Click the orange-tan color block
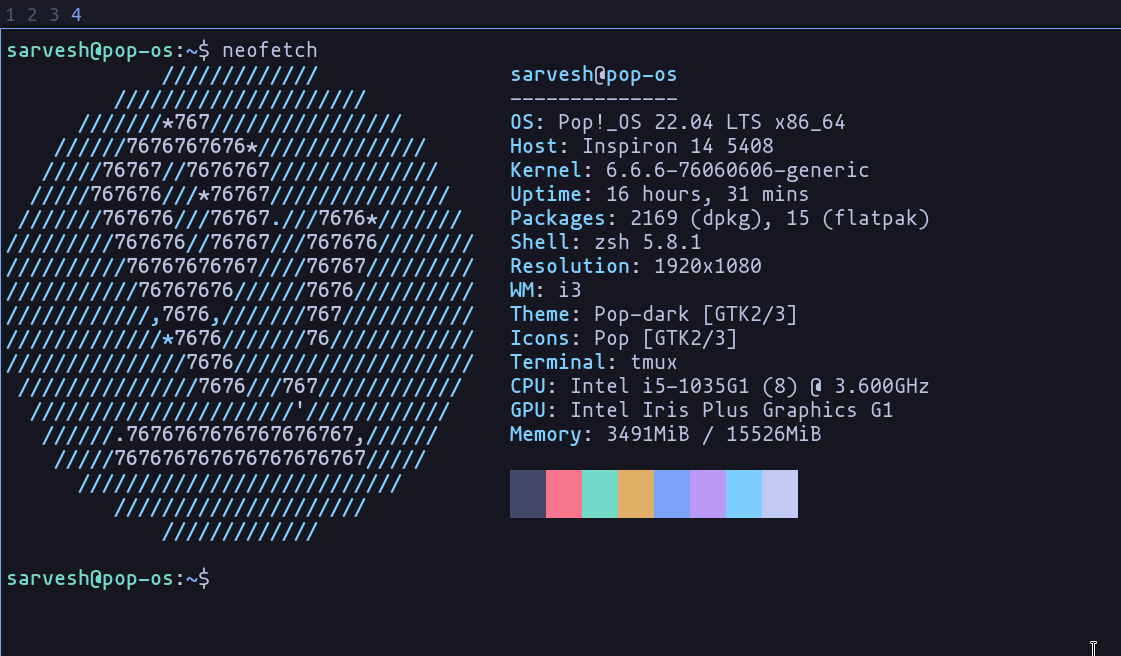Screen dimensions: 1121x656 click(636, 494)
